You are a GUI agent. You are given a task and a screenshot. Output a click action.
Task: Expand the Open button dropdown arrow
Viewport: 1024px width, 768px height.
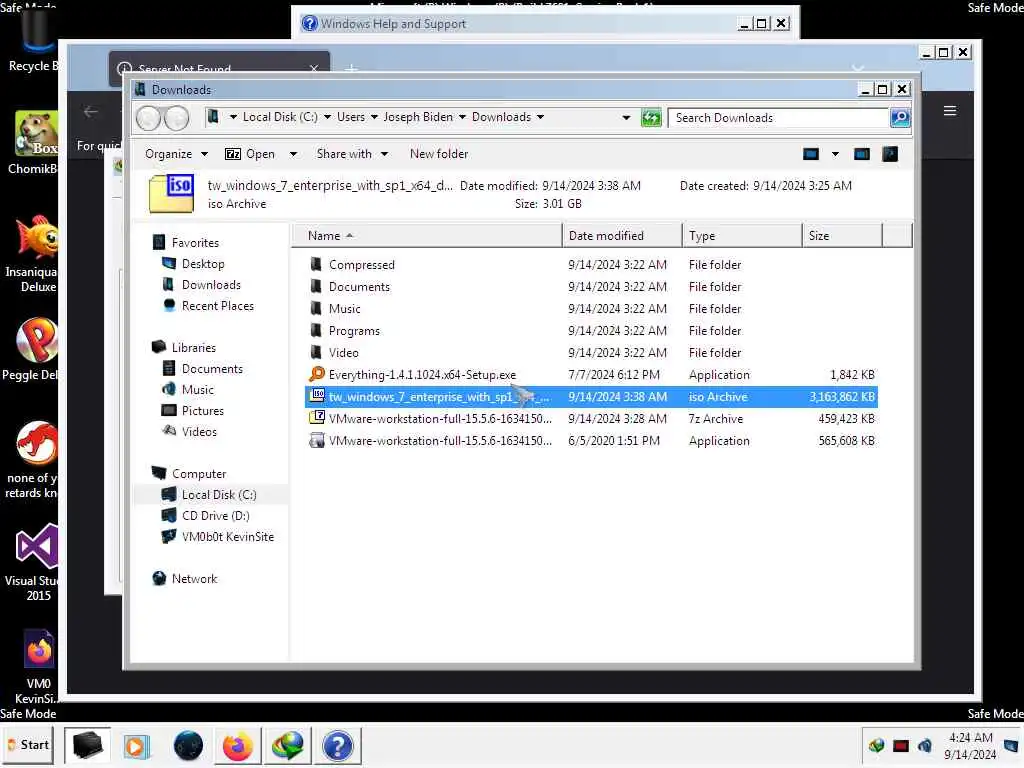tap(293, 154)
